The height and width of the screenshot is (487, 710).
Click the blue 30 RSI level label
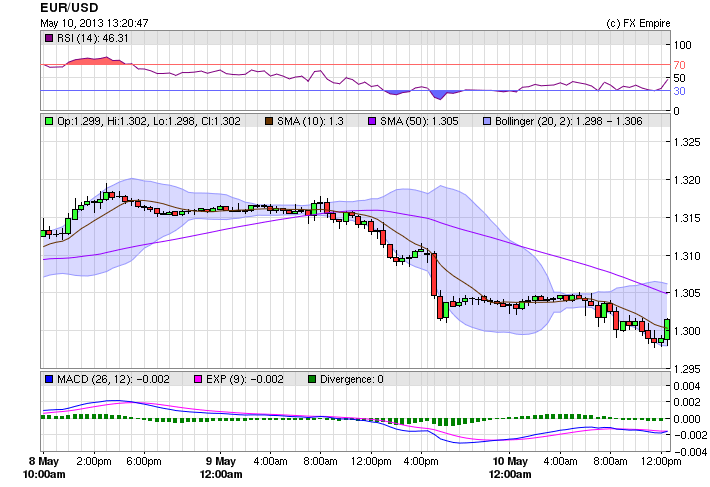[679, 91]
